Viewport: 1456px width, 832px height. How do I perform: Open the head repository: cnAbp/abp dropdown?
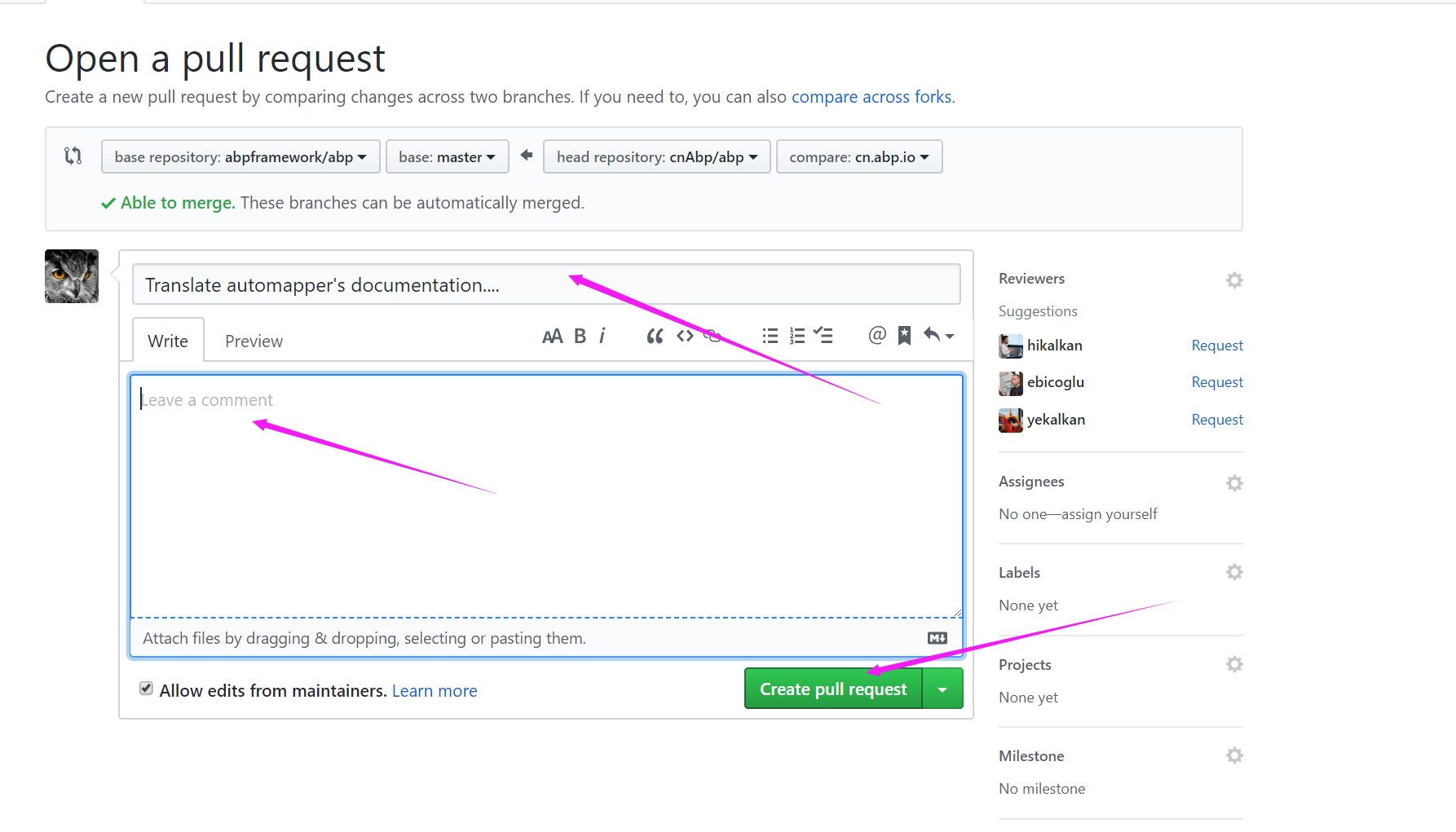click(656, 156)
